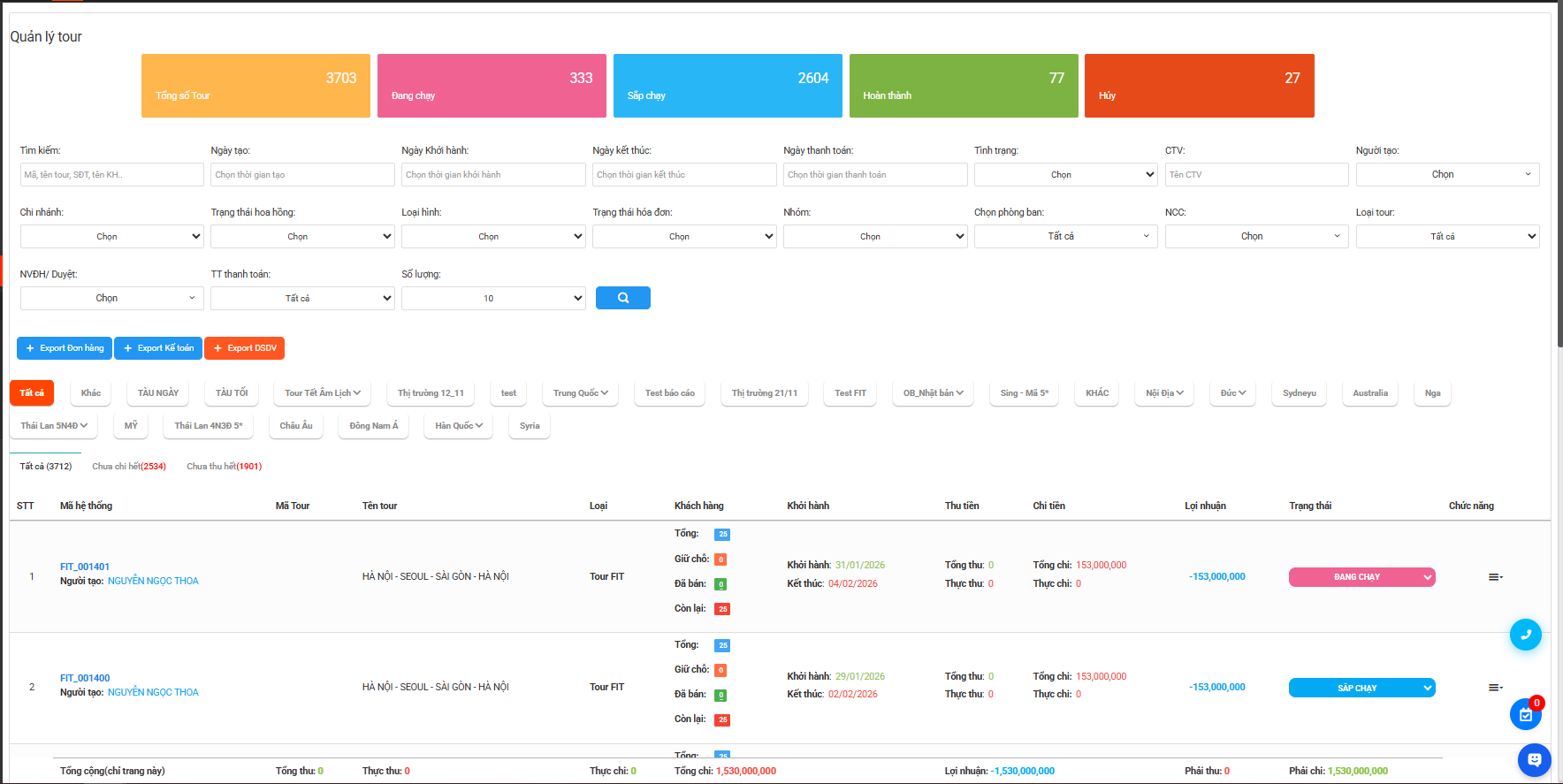Click the floating phone call icon
This screenshot has height=784, width=1563.
tap(1525, 635)
